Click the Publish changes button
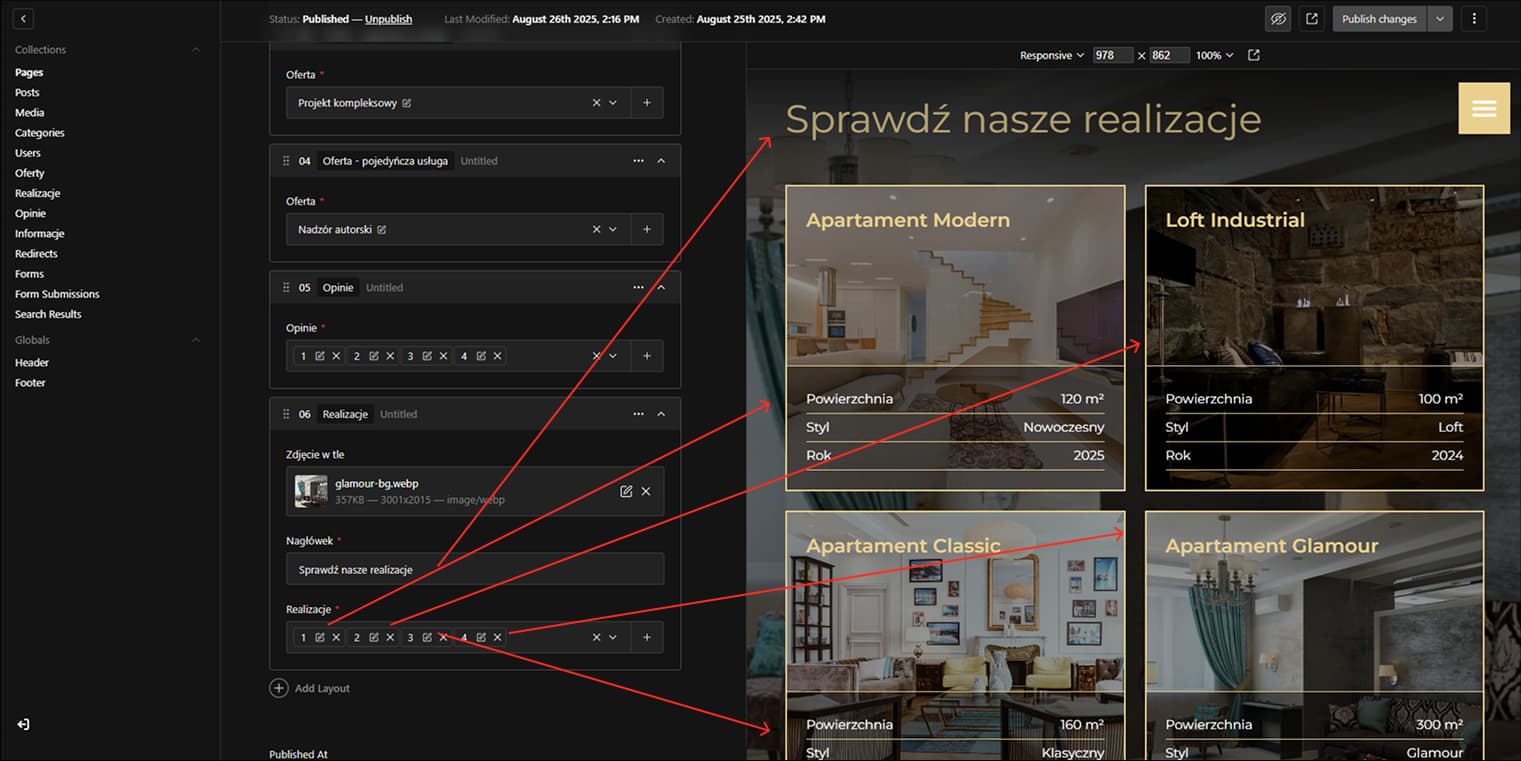 (1379, 19)
